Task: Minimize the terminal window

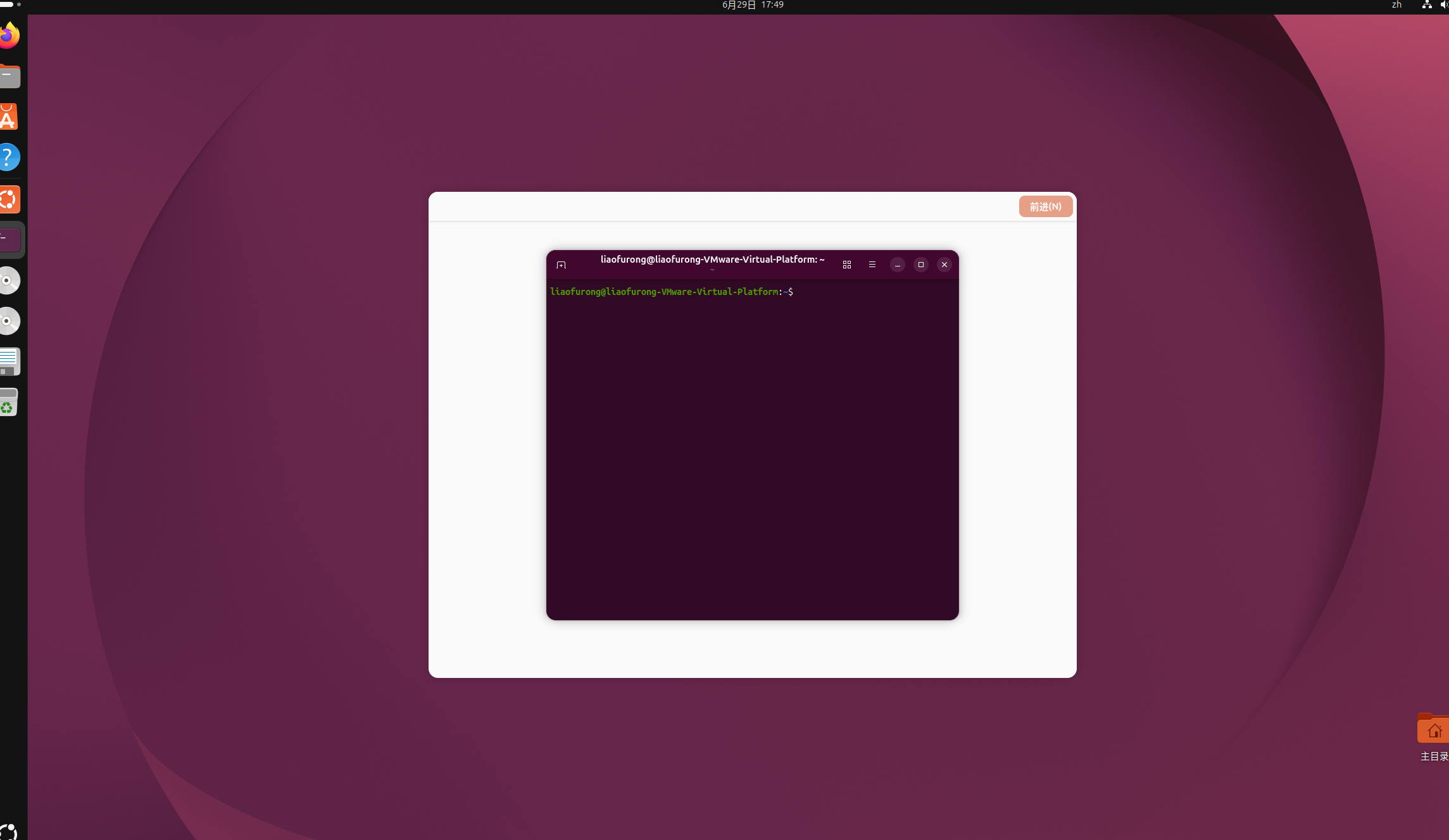Action: point(898,265)
